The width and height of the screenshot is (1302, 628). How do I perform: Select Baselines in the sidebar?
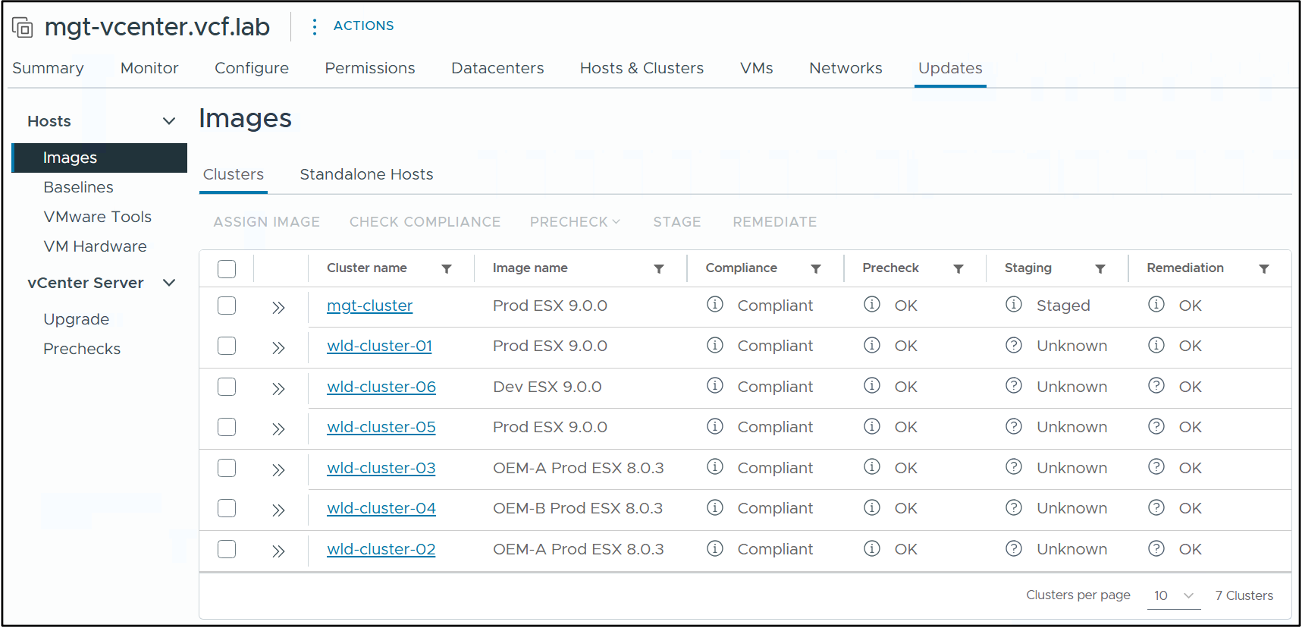80,187
